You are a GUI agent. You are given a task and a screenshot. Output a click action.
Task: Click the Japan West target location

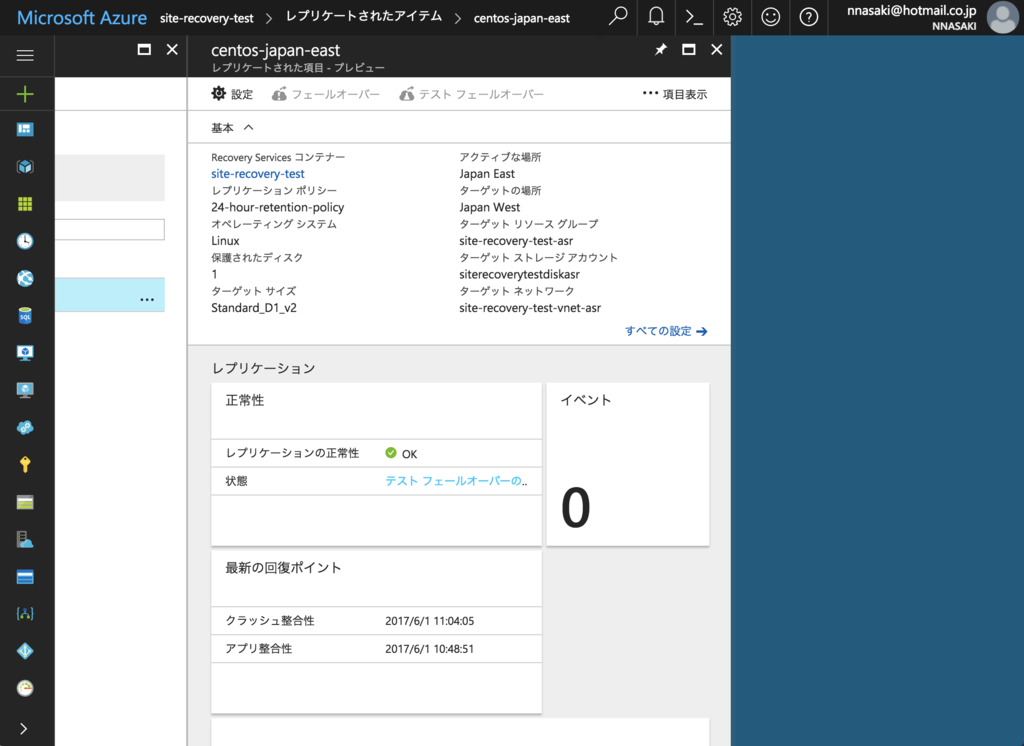pos(489,207)
